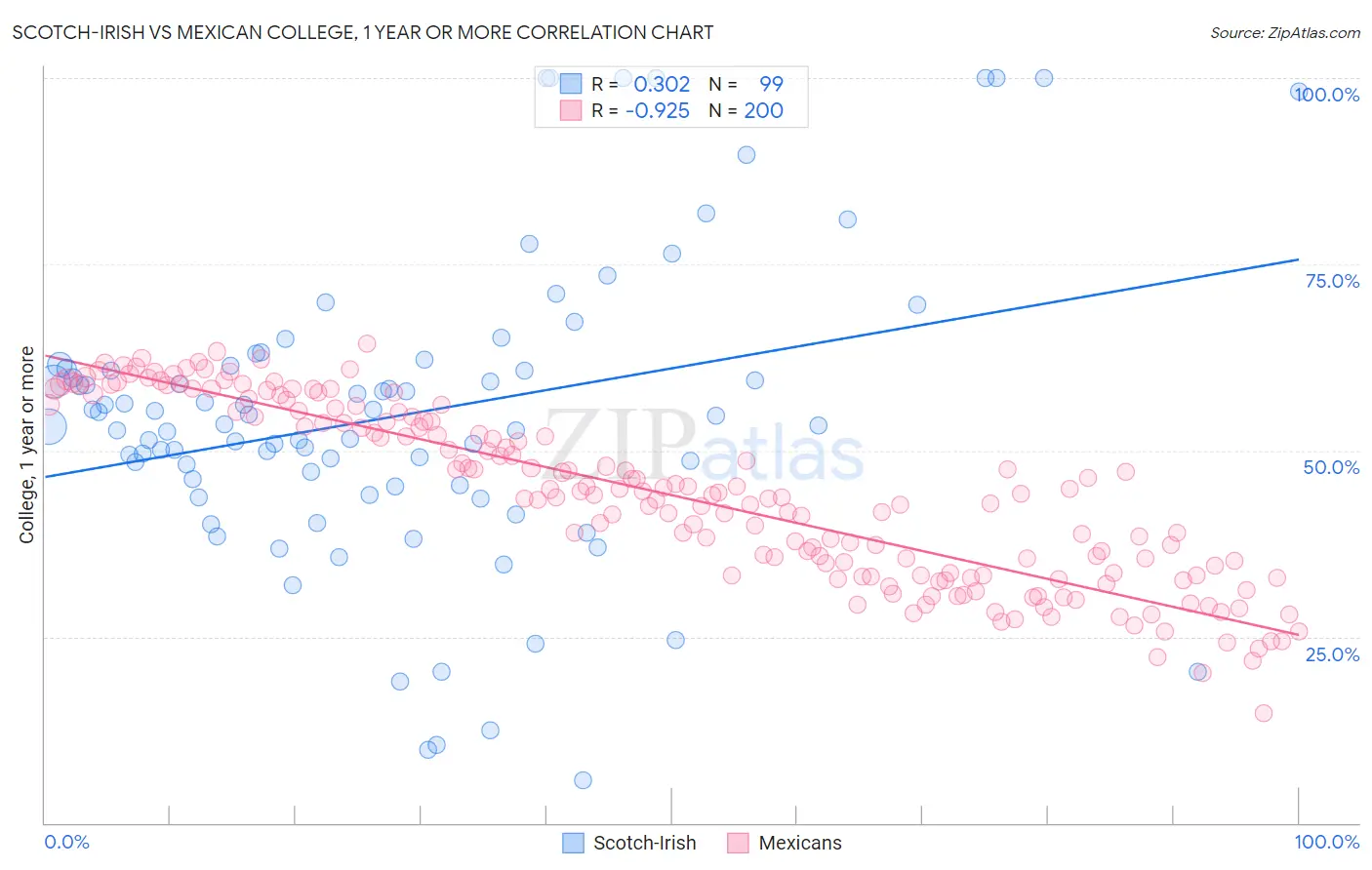The width and height of the screenshot is (1372, 870).
Task: Click the 100.0% x-axis label
Action: click(1327, 842)
